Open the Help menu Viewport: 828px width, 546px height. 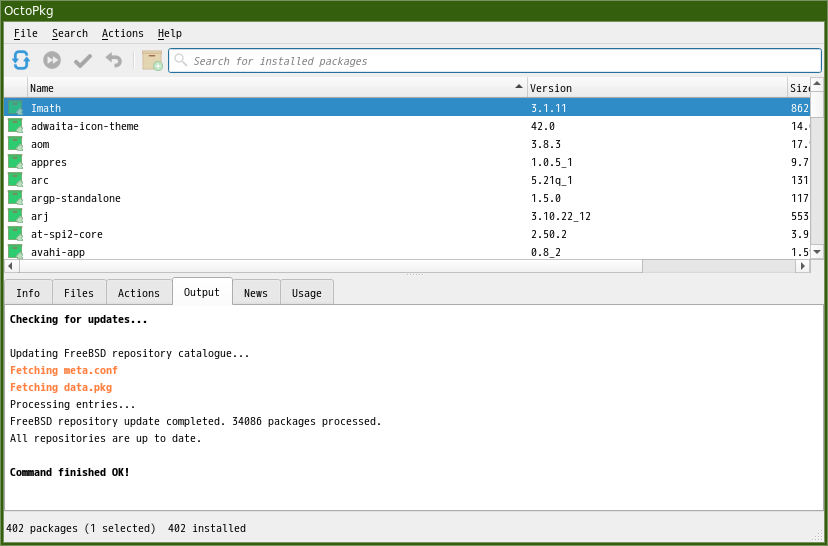pyautogui.click(x=170, y=33)
